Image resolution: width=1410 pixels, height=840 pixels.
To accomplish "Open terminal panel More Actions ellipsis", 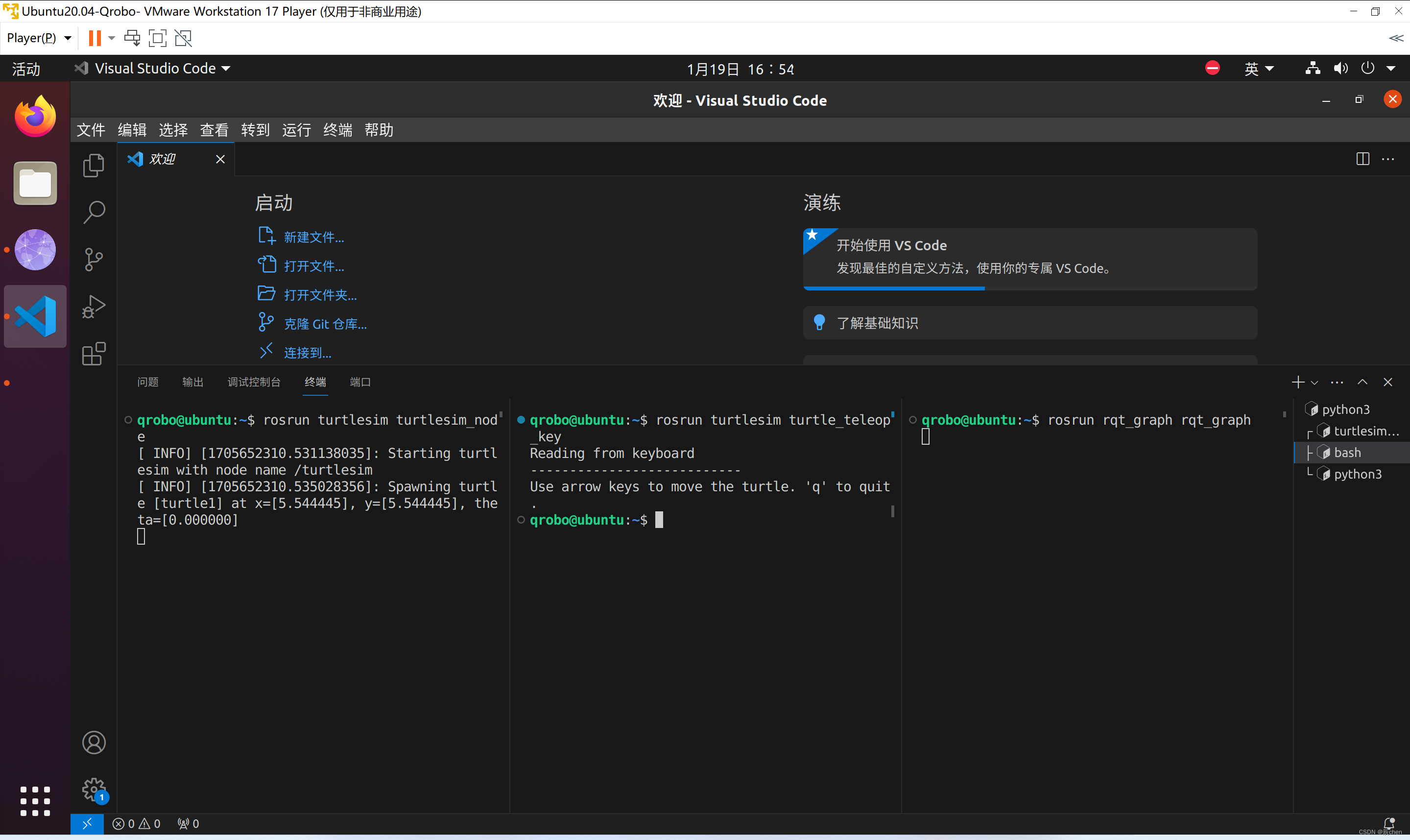I will [x=1337, y=382].
